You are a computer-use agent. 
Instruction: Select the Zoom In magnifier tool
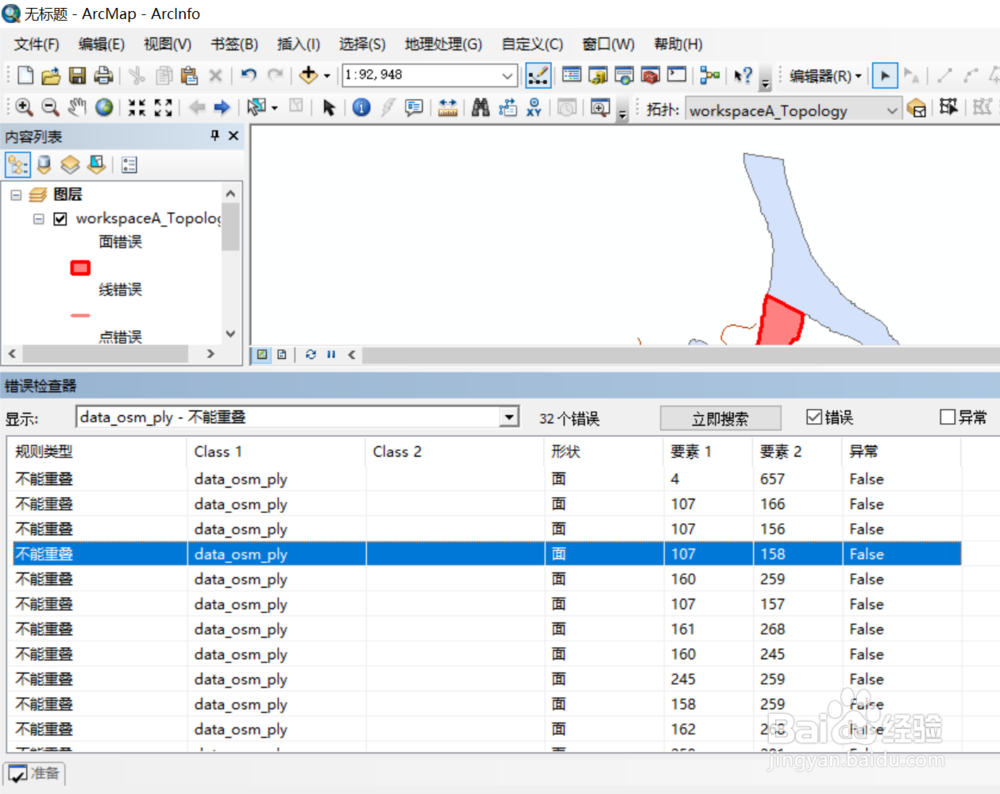(x=24, y=107)
